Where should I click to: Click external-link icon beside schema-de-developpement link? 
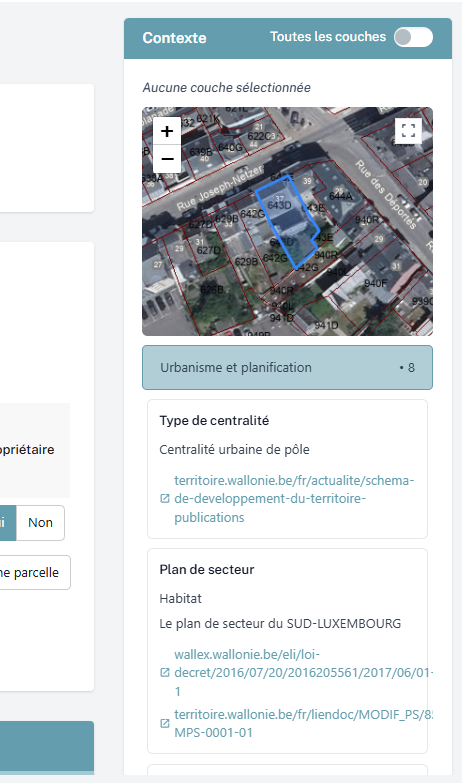(x=165, y=498)
